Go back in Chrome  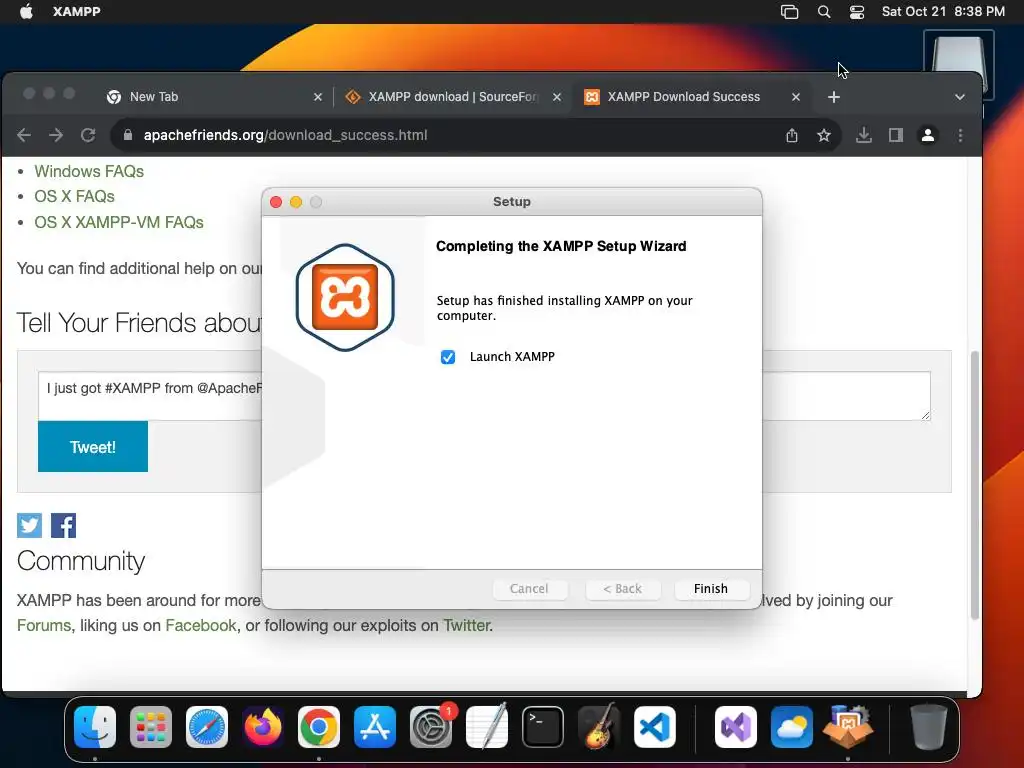[24, 135]
